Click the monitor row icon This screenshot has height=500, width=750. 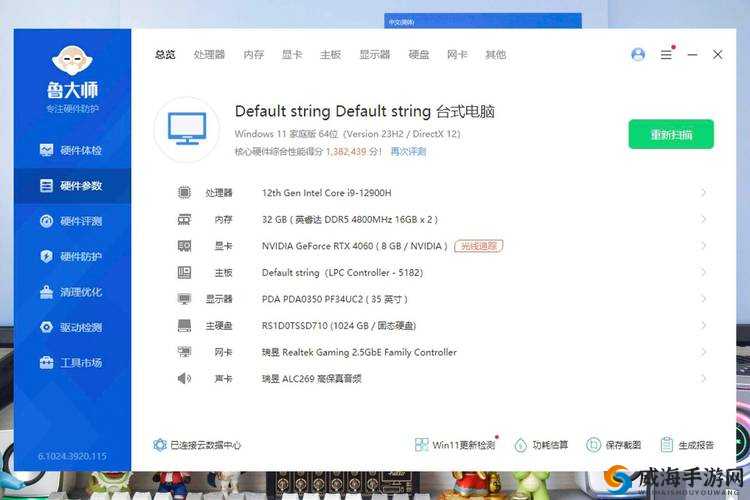tap(184, 299)
